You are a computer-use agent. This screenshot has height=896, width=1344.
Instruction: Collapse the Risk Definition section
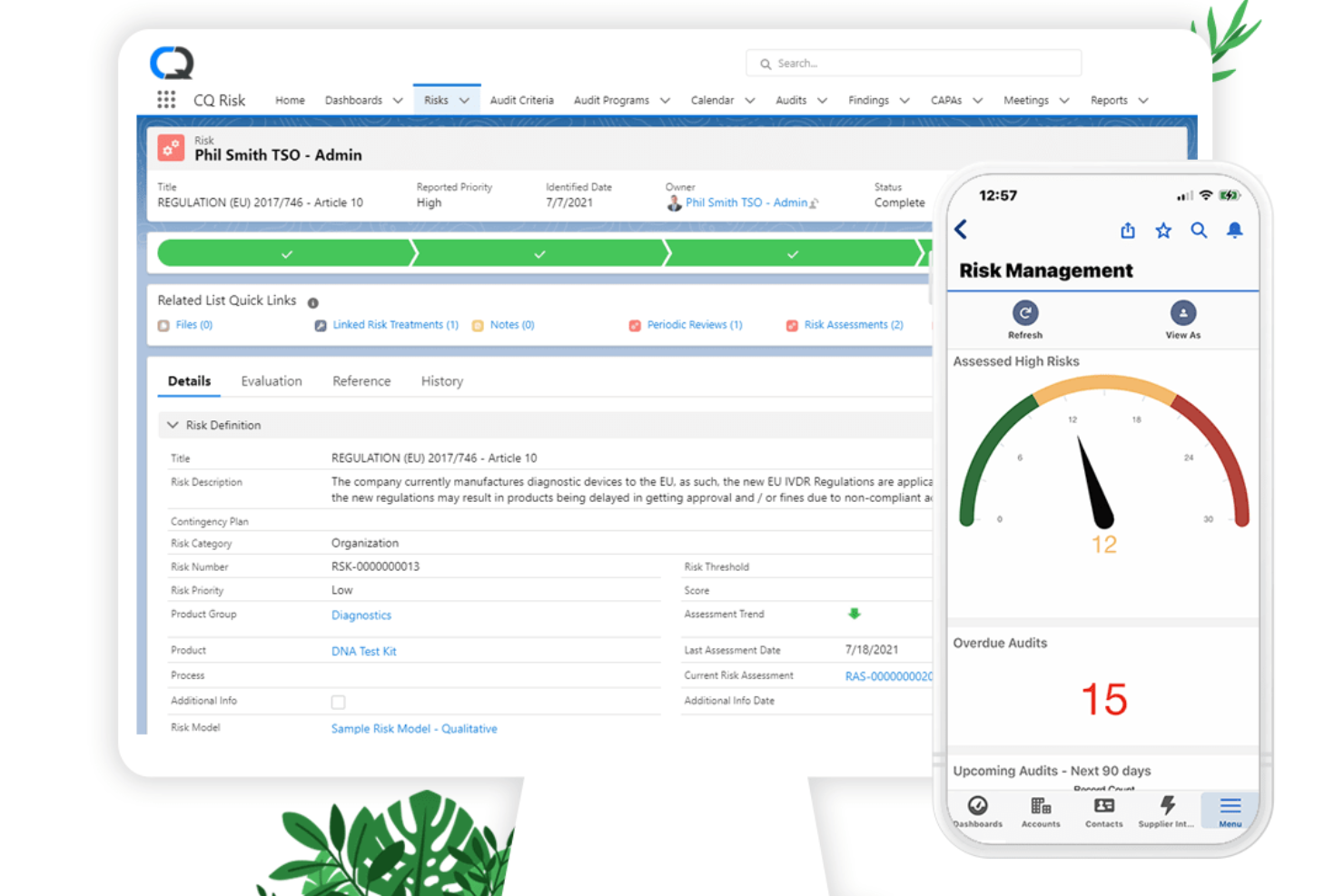click(x=173, y=425)
